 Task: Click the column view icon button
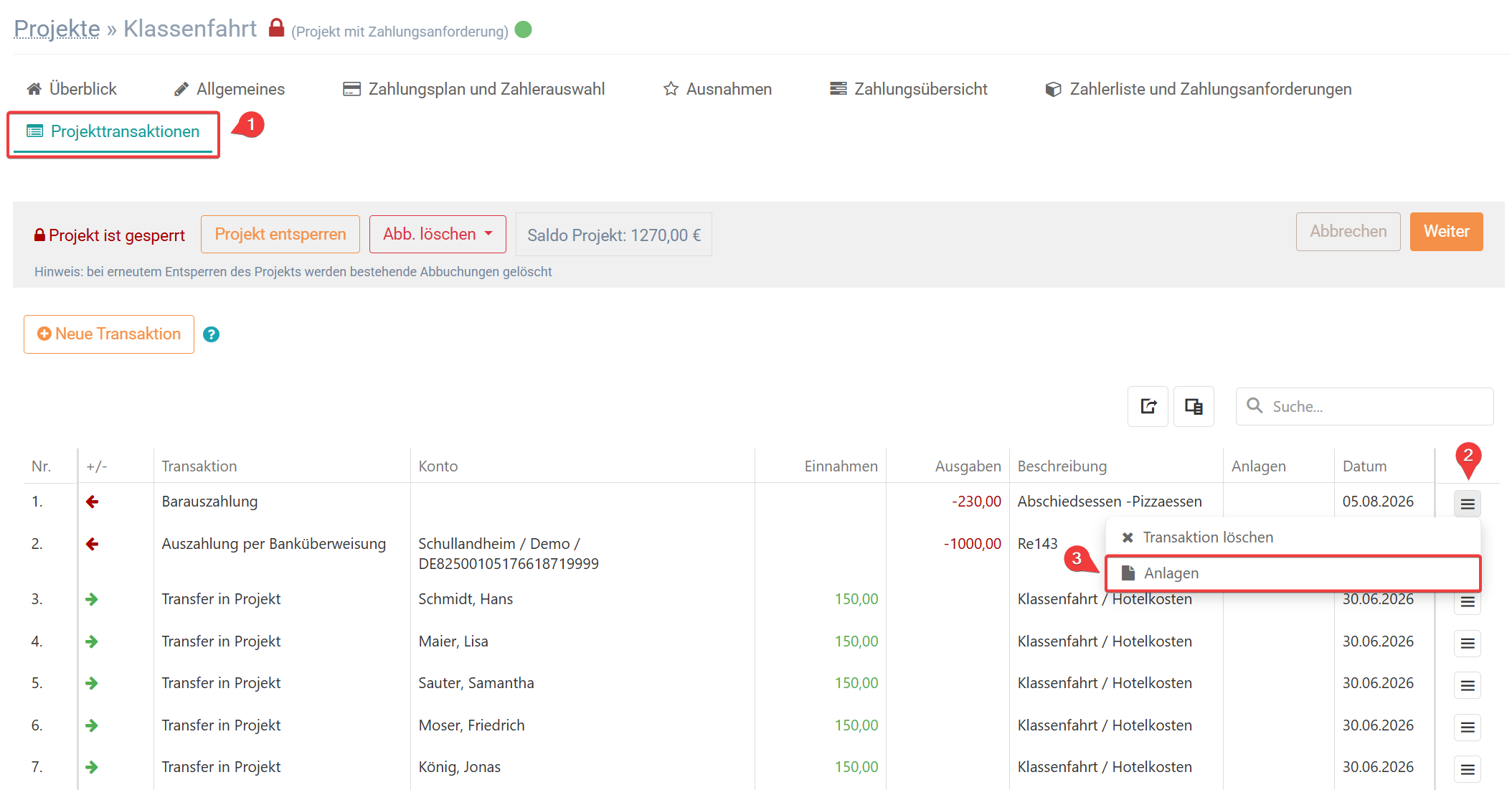(1194, 407)
